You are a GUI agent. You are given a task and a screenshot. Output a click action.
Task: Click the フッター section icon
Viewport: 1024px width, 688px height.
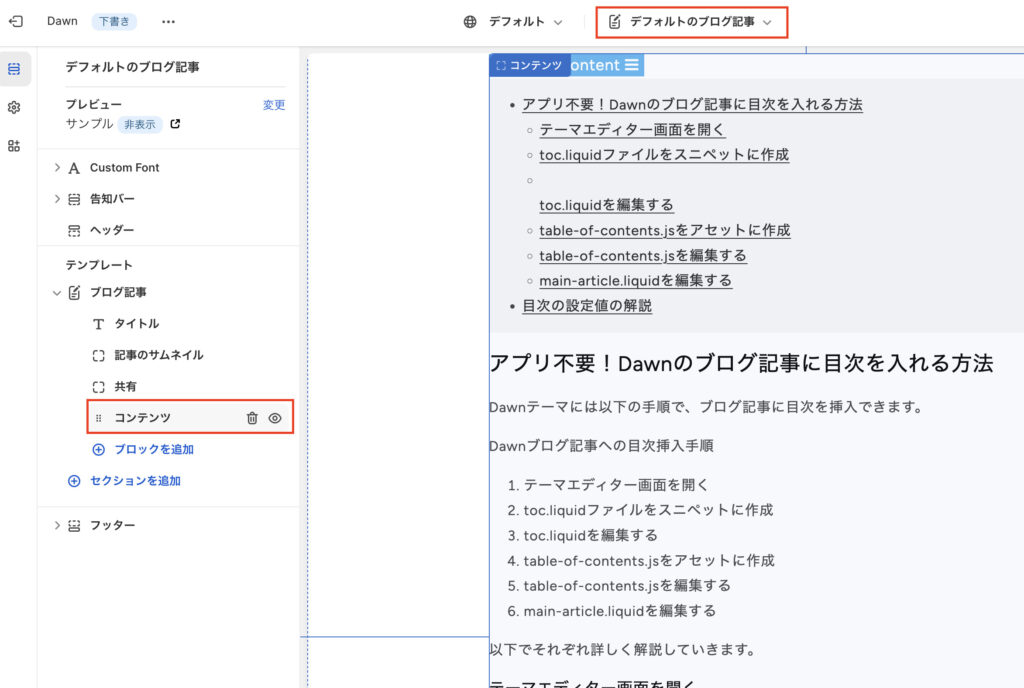pyautogui.click(x=74, y=525)
